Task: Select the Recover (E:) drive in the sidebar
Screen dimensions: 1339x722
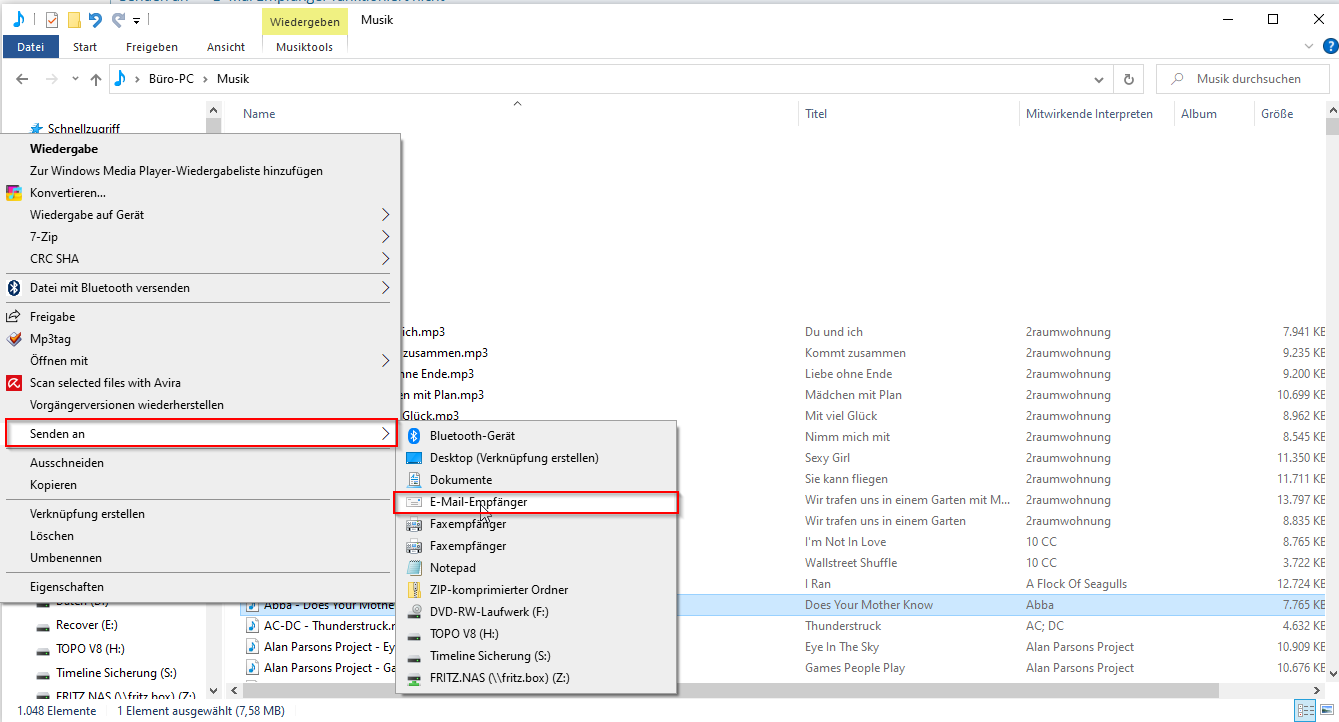Action: tap(85, 625)
